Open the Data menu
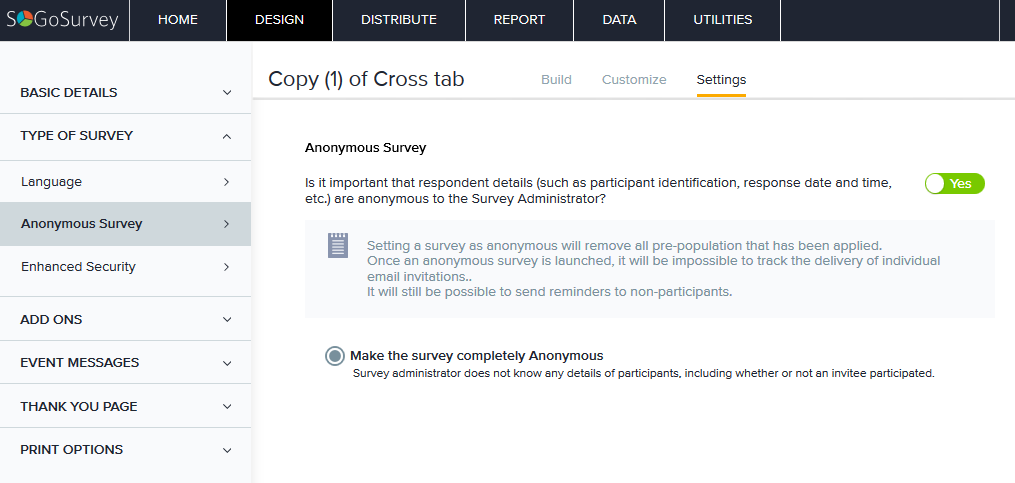The image size is (1015, 483). tap(619, 20)
